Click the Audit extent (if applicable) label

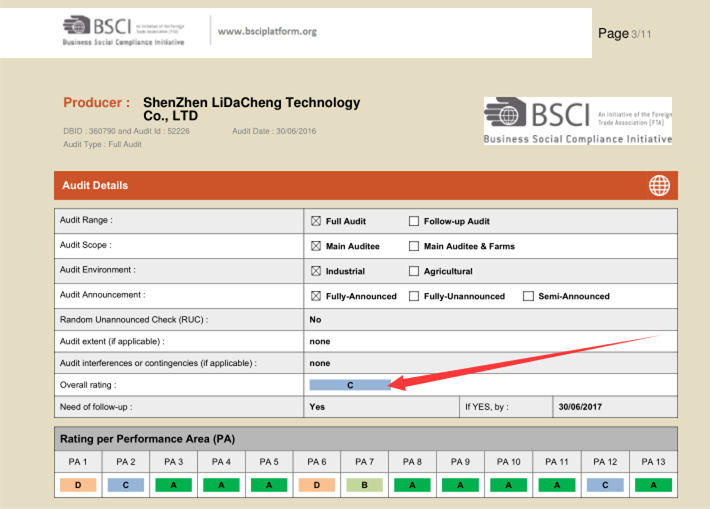pos(112,341)
